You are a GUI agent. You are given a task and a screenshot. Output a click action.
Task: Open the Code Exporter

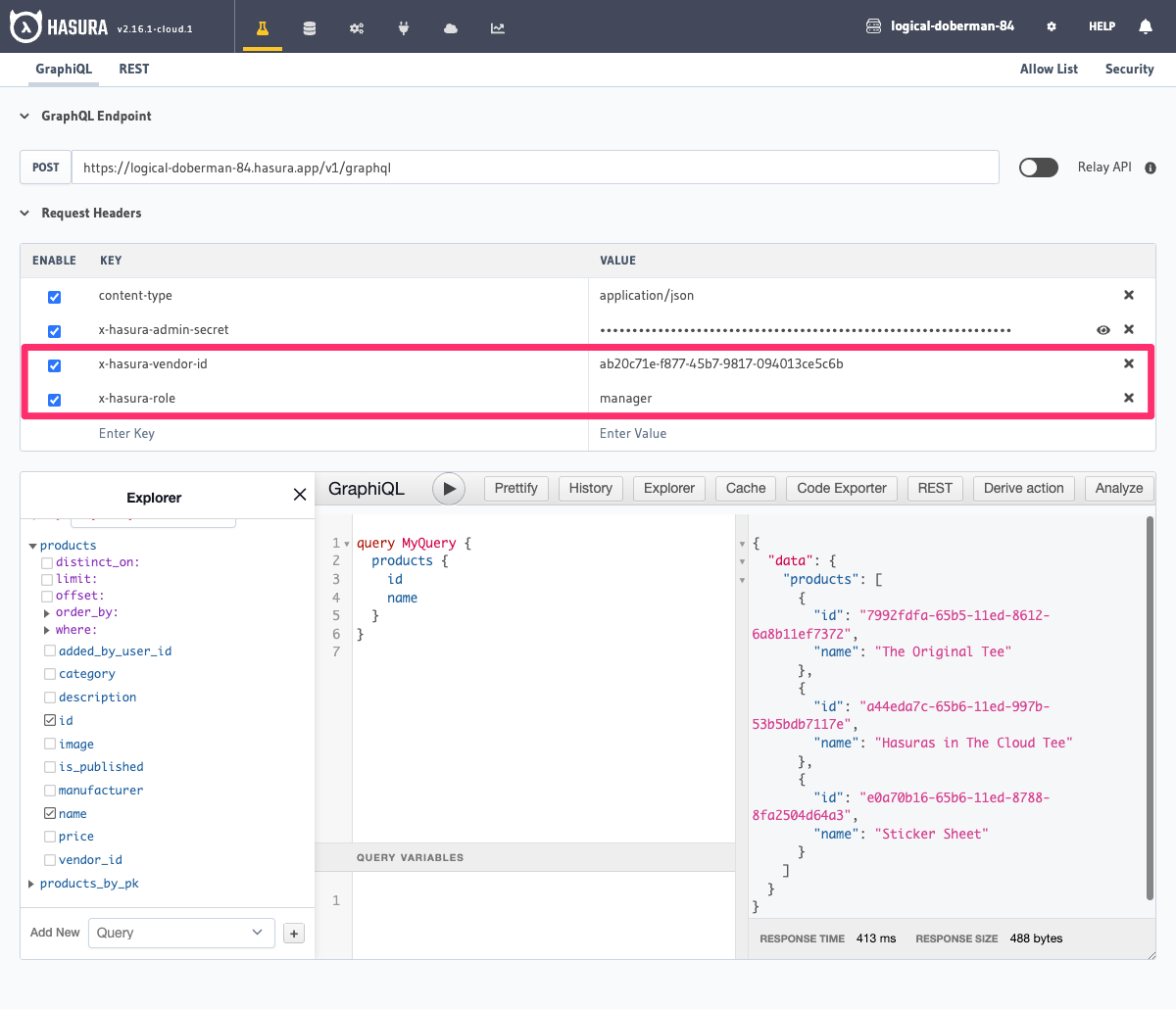(x=841, y=488)
